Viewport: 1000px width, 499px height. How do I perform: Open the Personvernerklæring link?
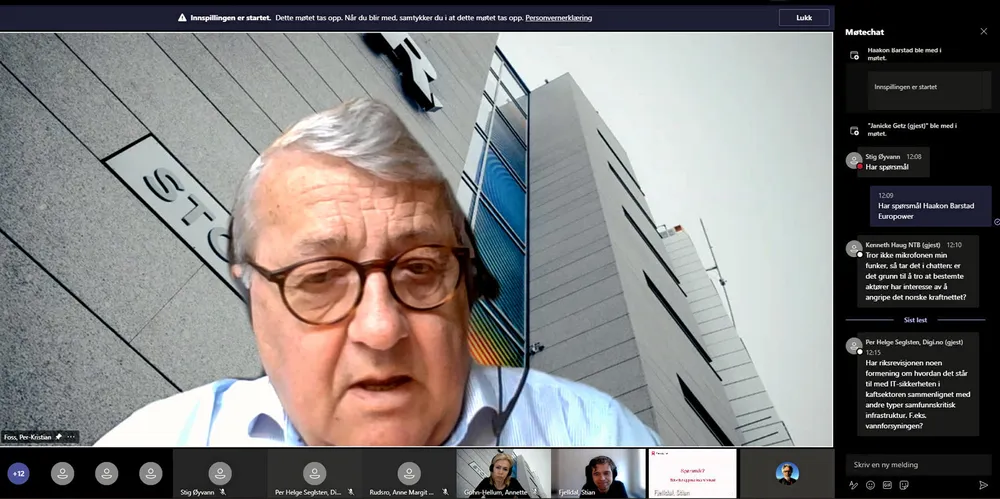(559, 18)
